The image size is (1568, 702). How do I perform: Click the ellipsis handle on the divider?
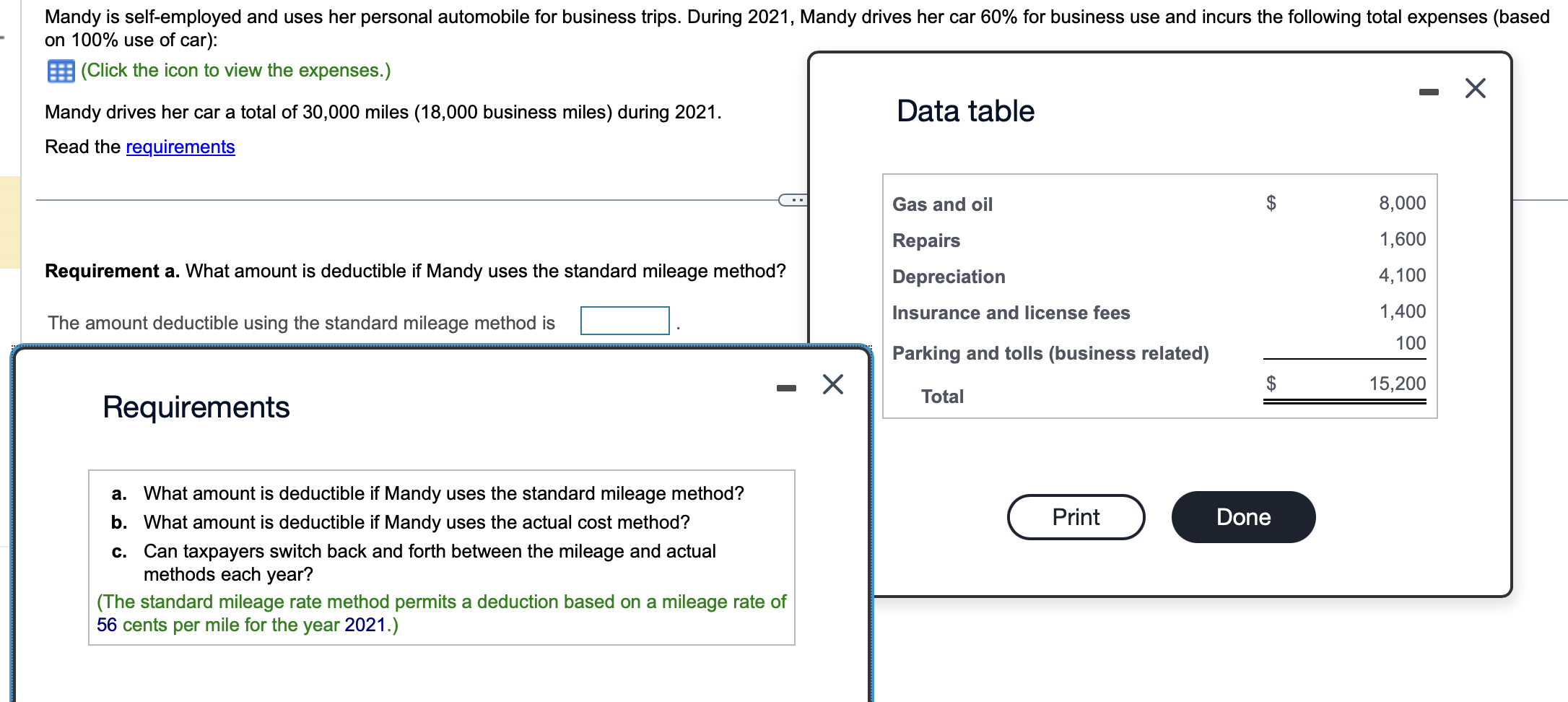tap(793, 200)
